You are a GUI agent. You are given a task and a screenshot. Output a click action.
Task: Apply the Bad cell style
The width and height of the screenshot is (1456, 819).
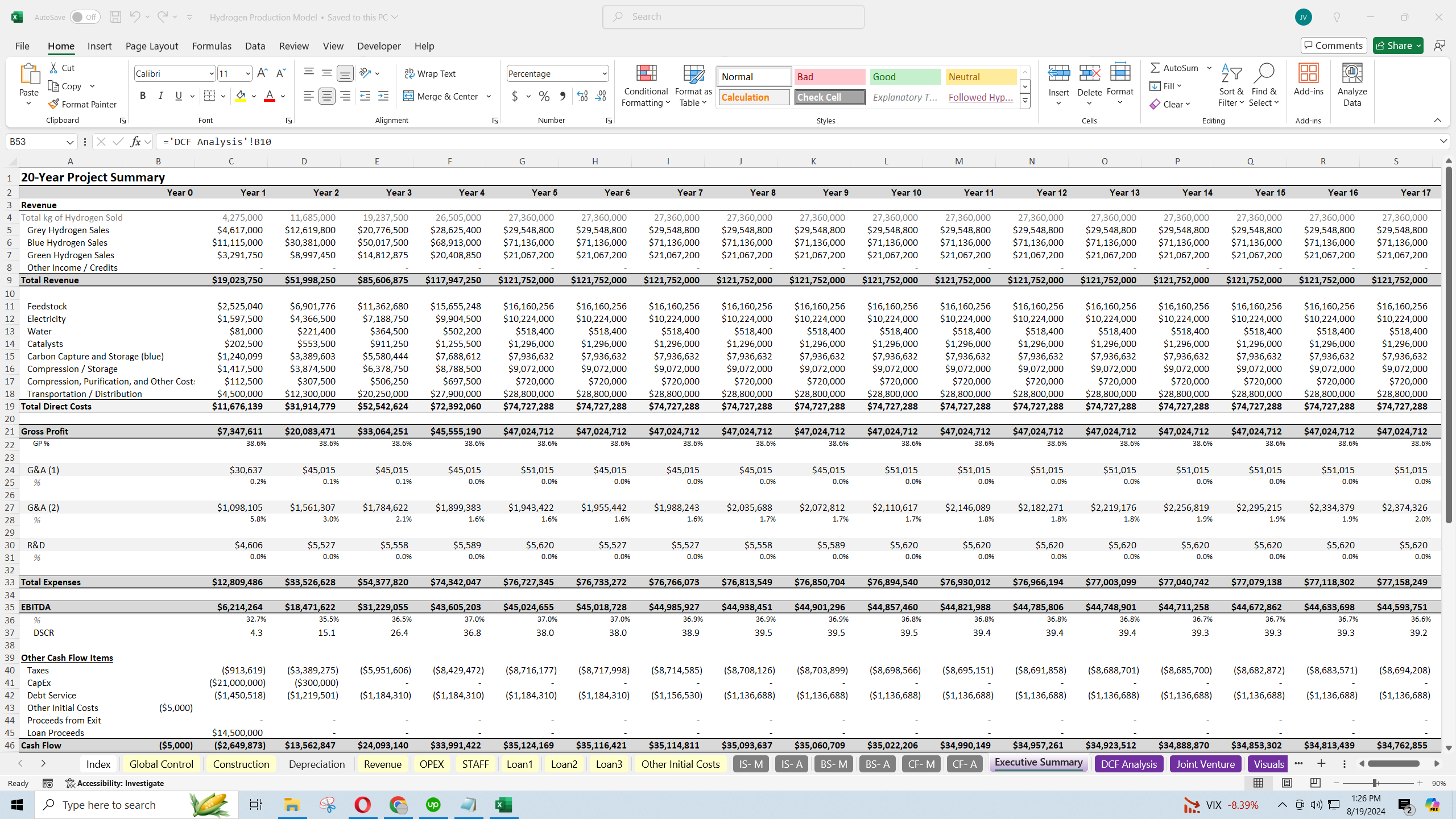tap(830, 77)
